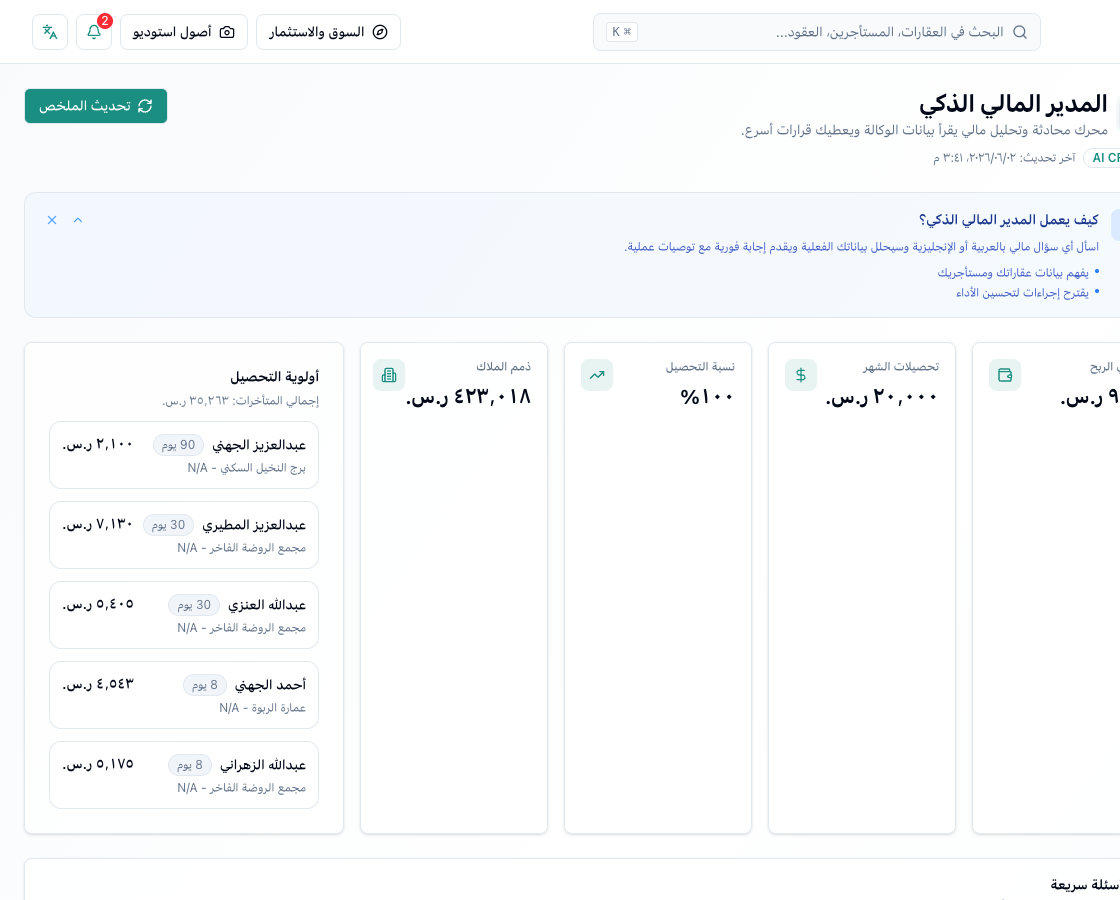Click the magnifier search icon
Viewport: 1120px width, 900px height.
pos(1020,32)
